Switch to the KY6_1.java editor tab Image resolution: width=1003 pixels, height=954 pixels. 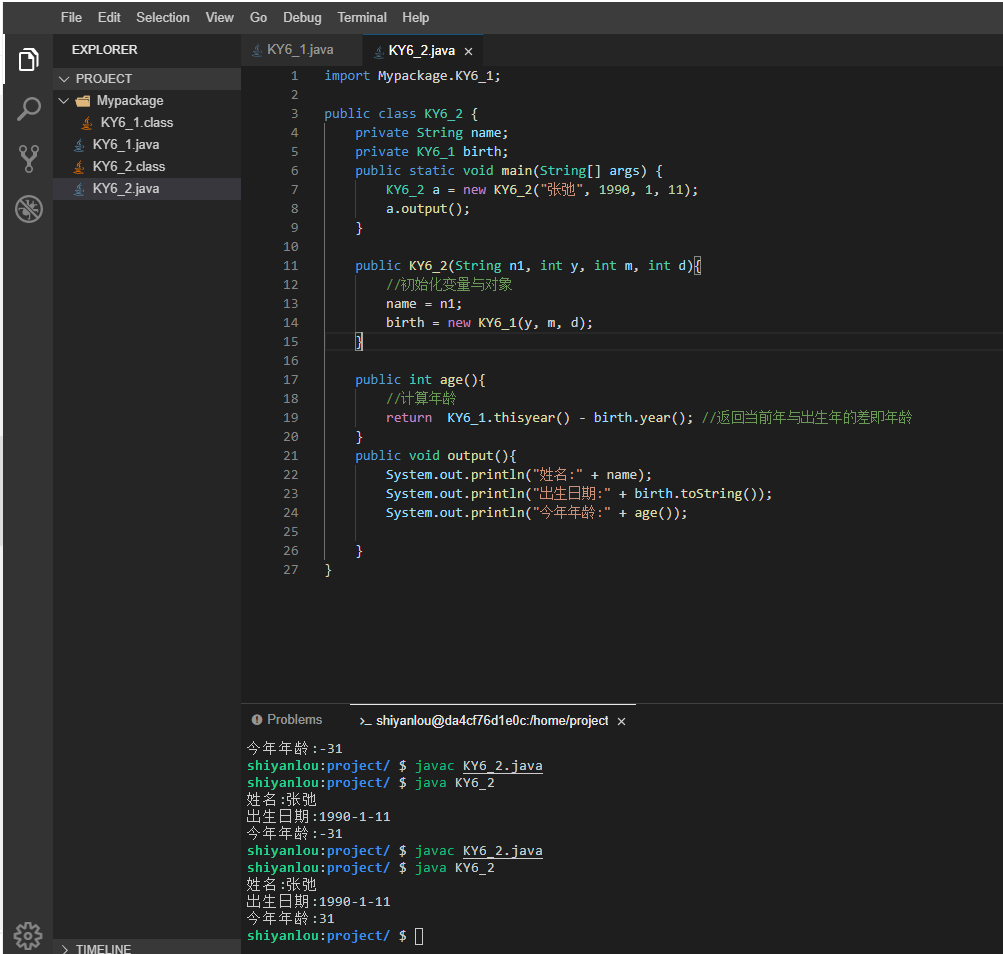301,50
